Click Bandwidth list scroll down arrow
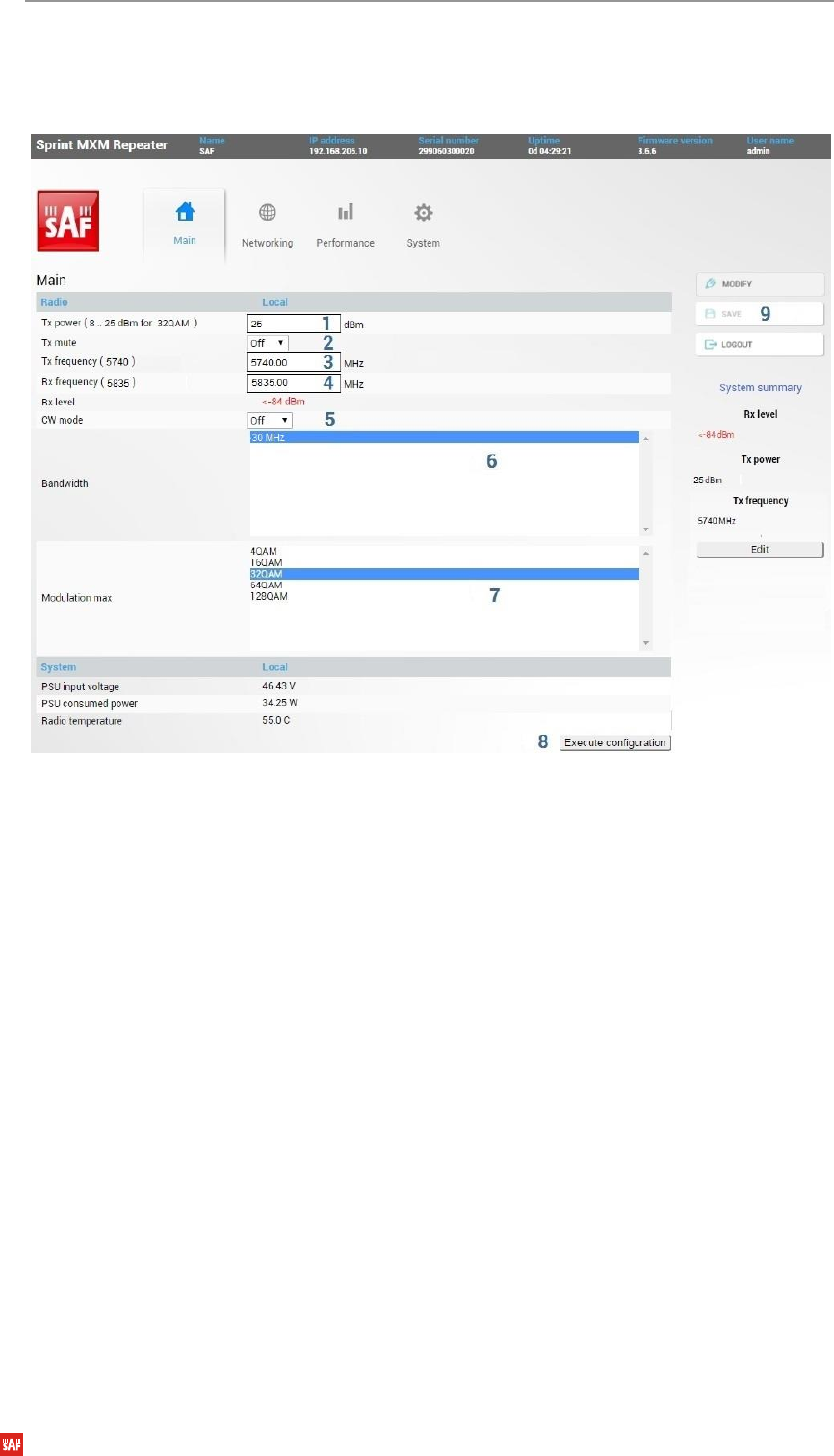Image resolution: width=834 pixels, height=1456 pixels. point(646,530)
